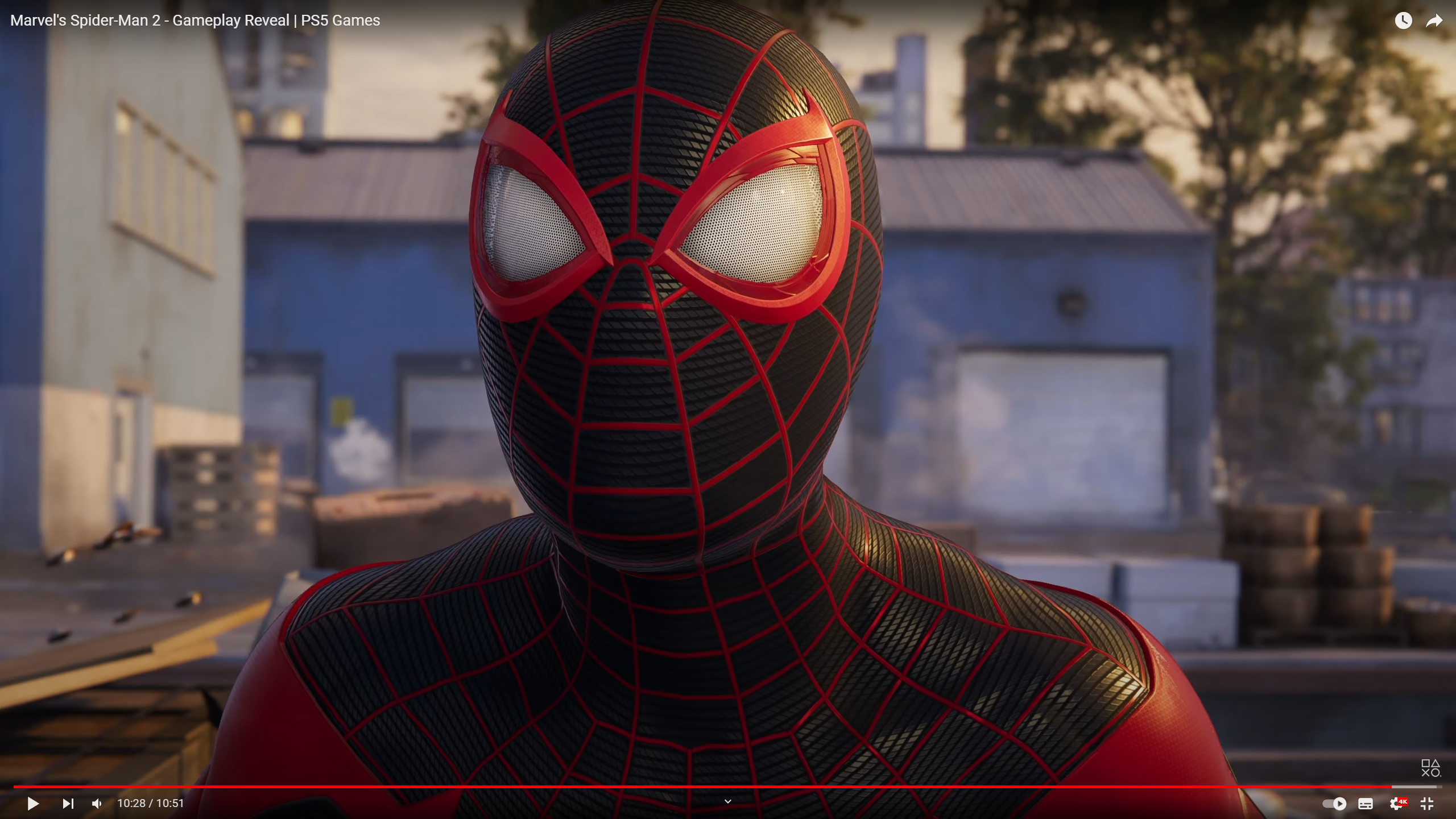The height and width of the screenshot is (819, 1456).
Task: Skip to the next video
Action: click(x=68, y=803)
